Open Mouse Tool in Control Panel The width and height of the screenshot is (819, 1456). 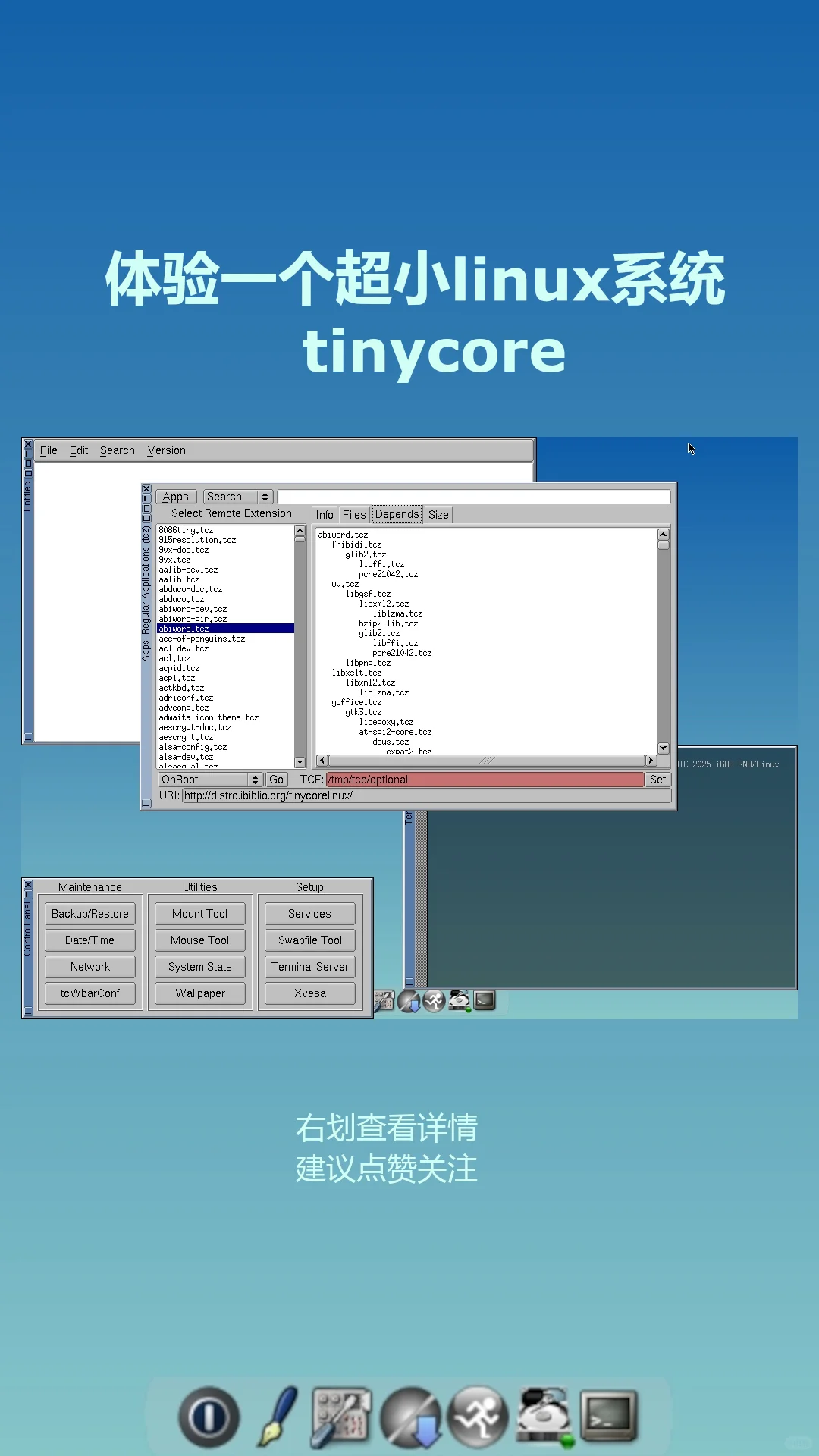(x=200, y=940)
